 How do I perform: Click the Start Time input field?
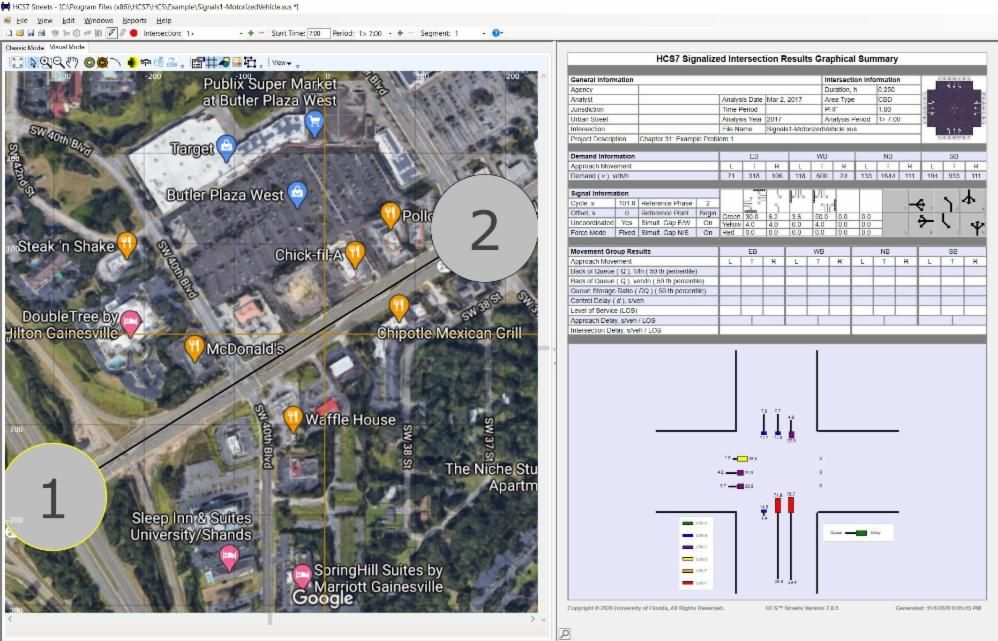coord(318,33)
